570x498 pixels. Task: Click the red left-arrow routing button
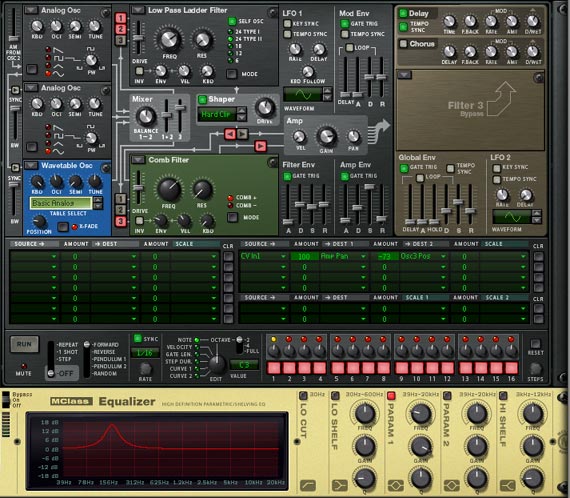230,134
